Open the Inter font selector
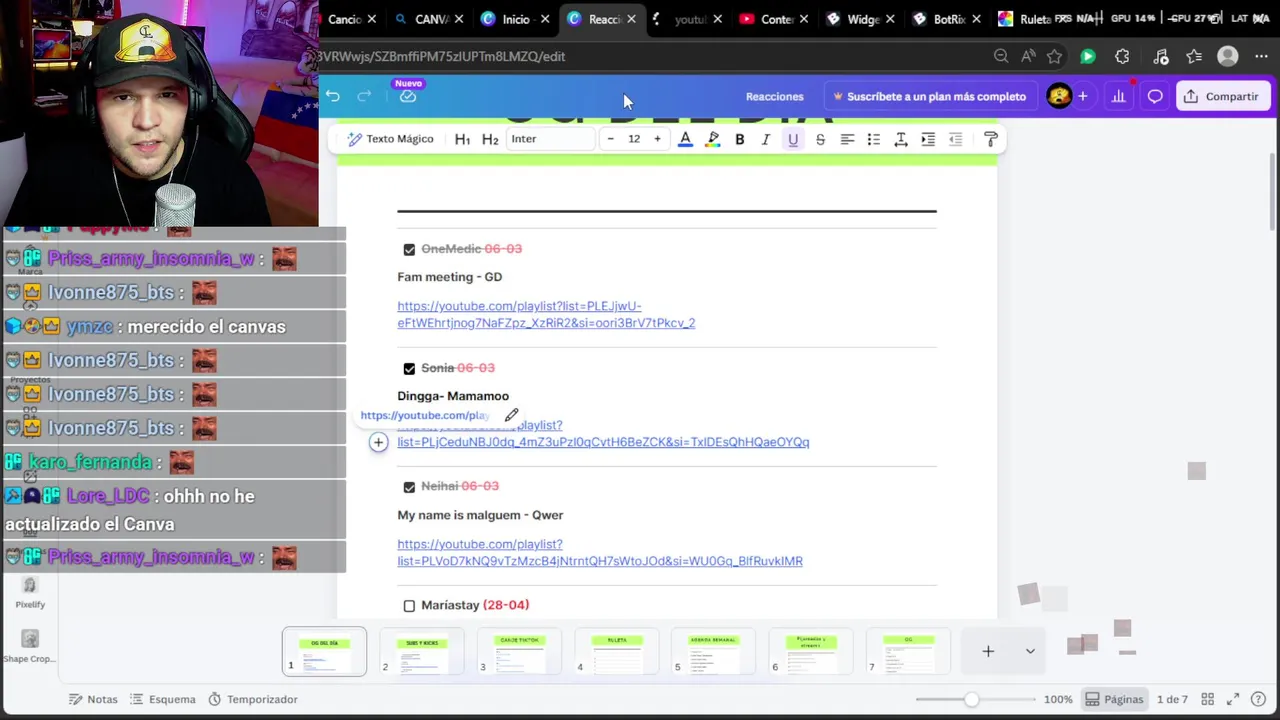 coord(551,139)
